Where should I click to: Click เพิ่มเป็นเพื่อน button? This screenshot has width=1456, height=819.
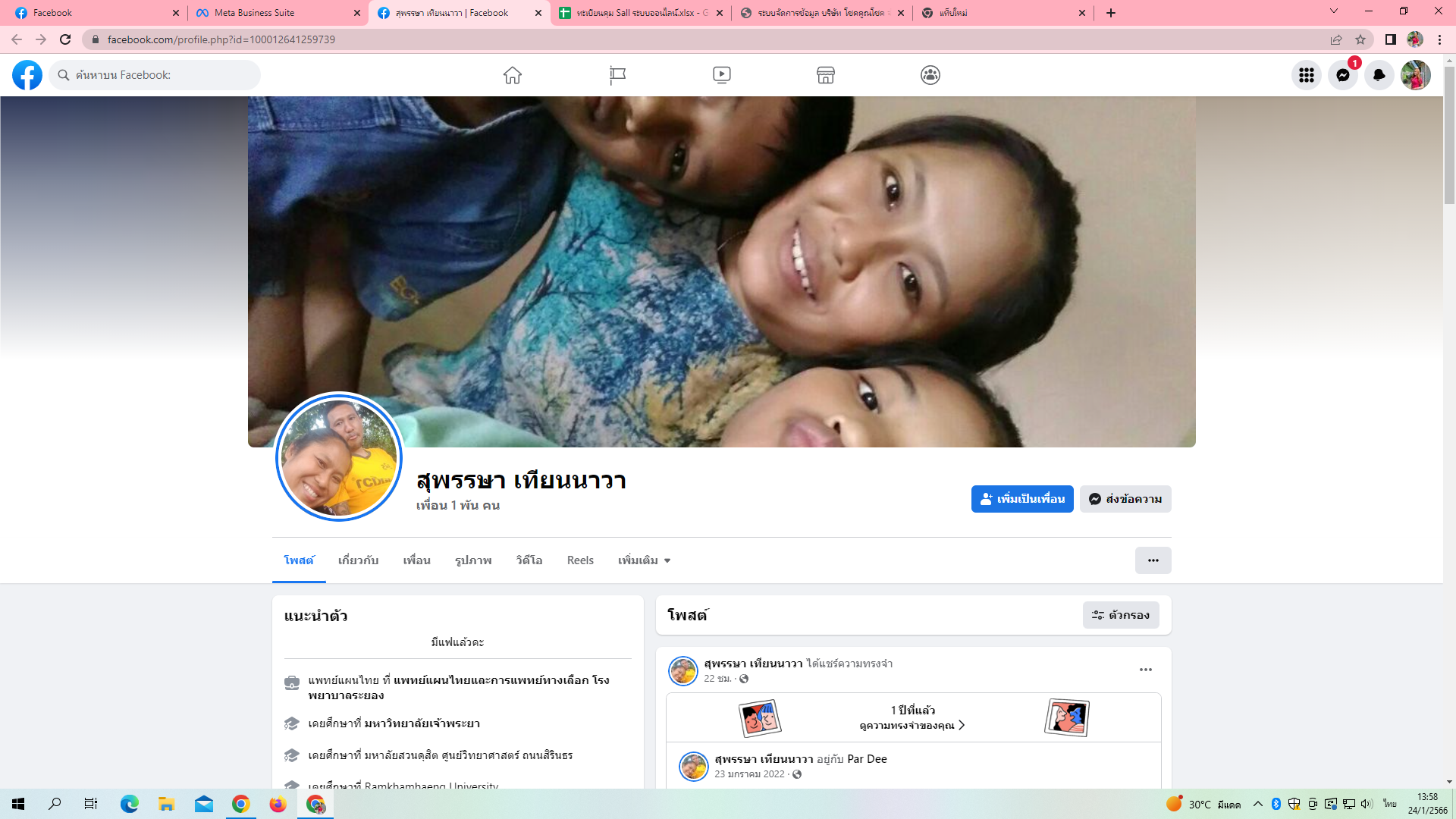pyautogui.click(x=1021, y=499)
